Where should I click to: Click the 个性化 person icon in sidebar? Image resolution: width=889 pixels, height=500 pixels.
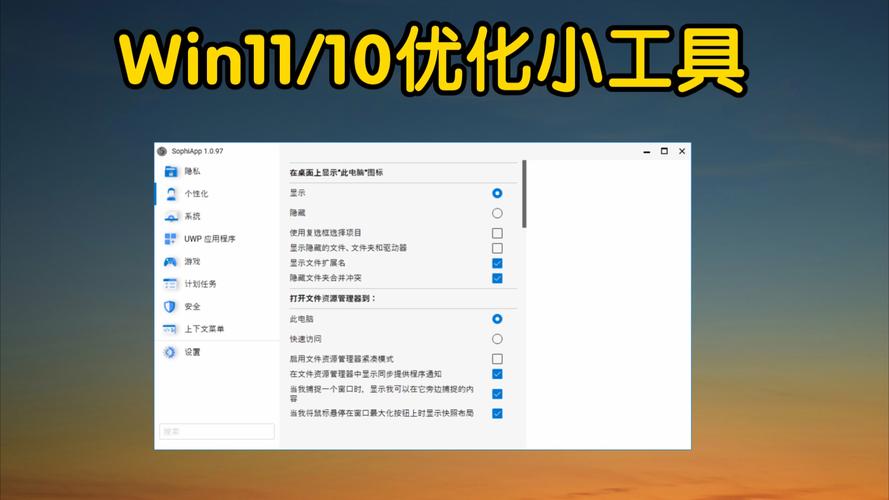pos(171,194)
